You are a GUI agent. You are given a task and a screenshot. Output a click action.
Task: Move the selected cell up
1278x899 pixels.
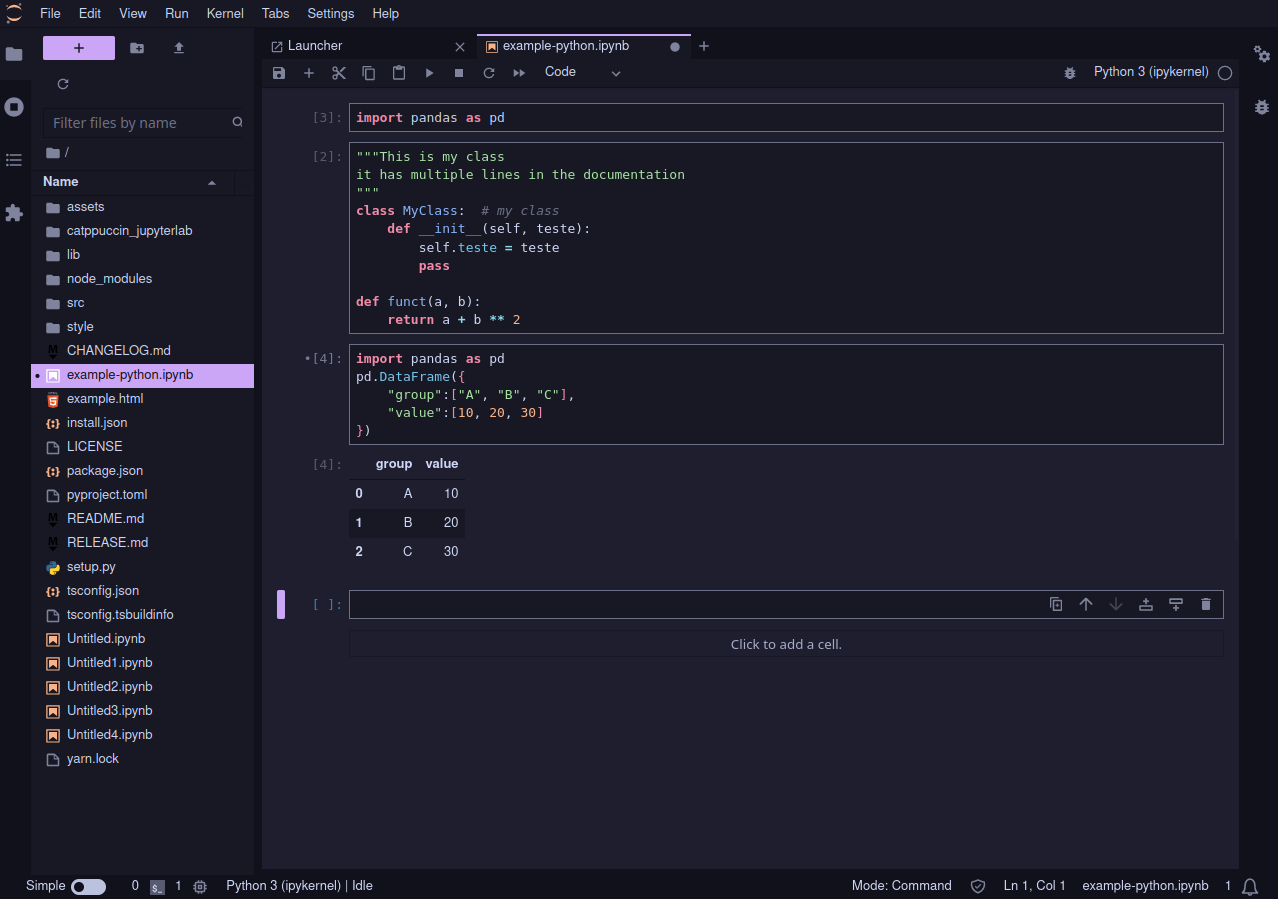1086,604
